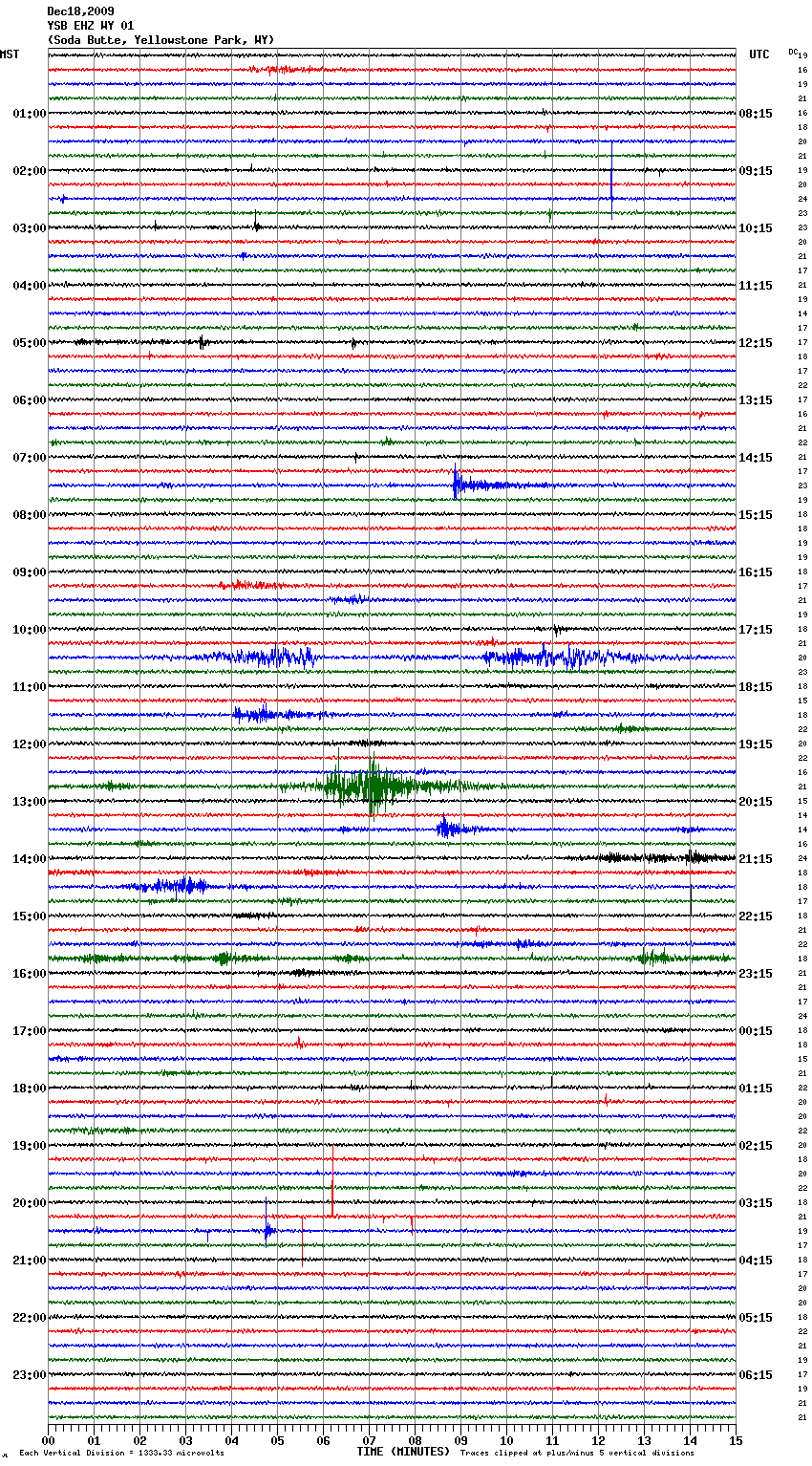Click the tall red spike near the 20:00 MST trace
This screenshot has height=1466, width=812.
point(332,1180)
